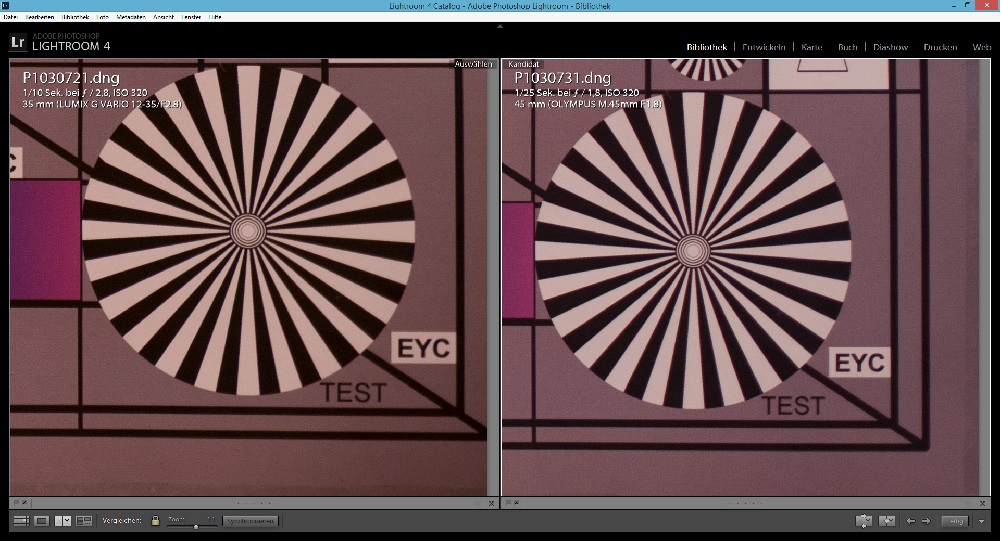Click the window icon in title bar
Image resolution: width=1001 pixels, height=542 pixels.
(x=4, y=5)
